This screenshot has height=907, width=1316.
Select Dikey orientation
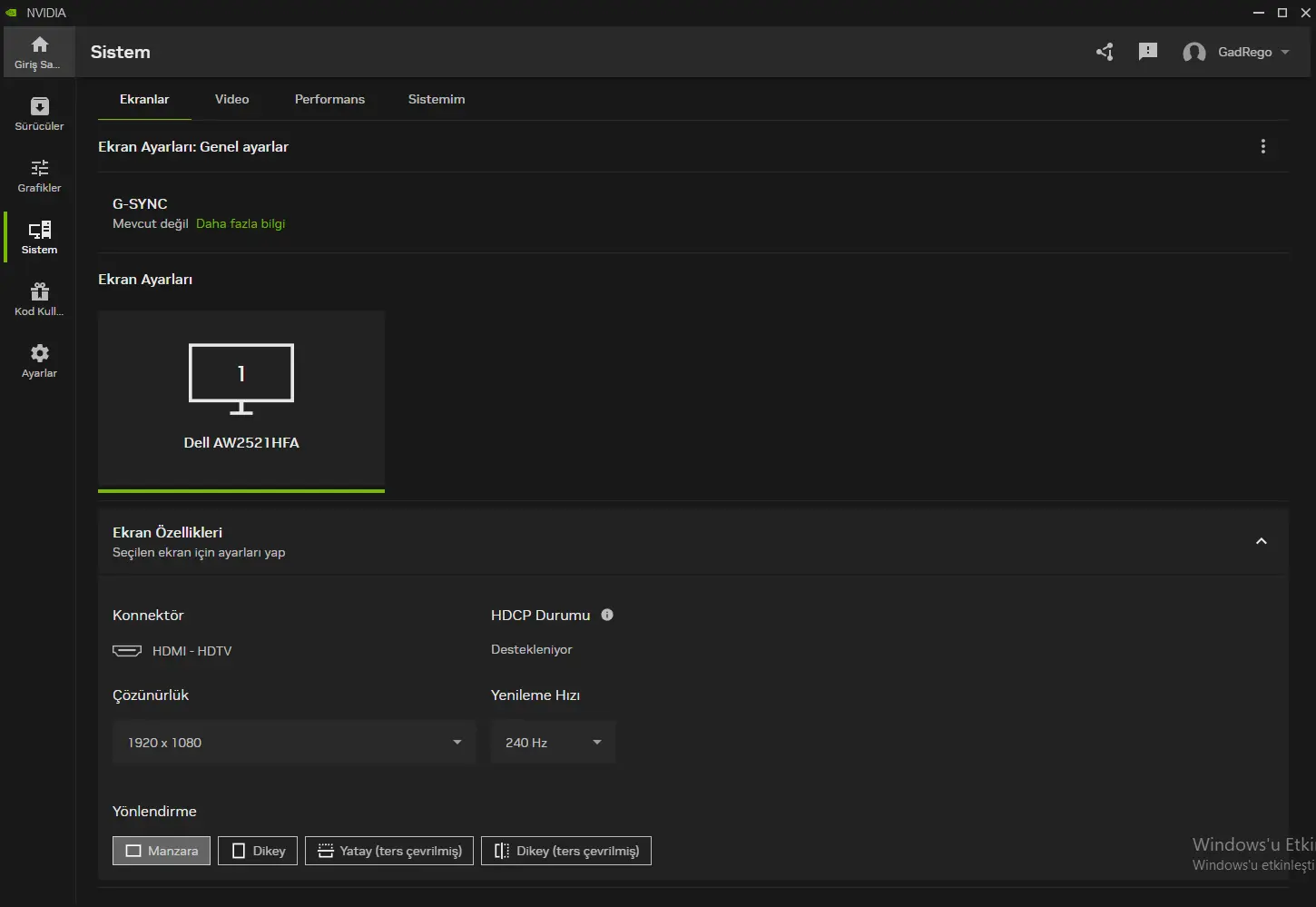[258, 851]
